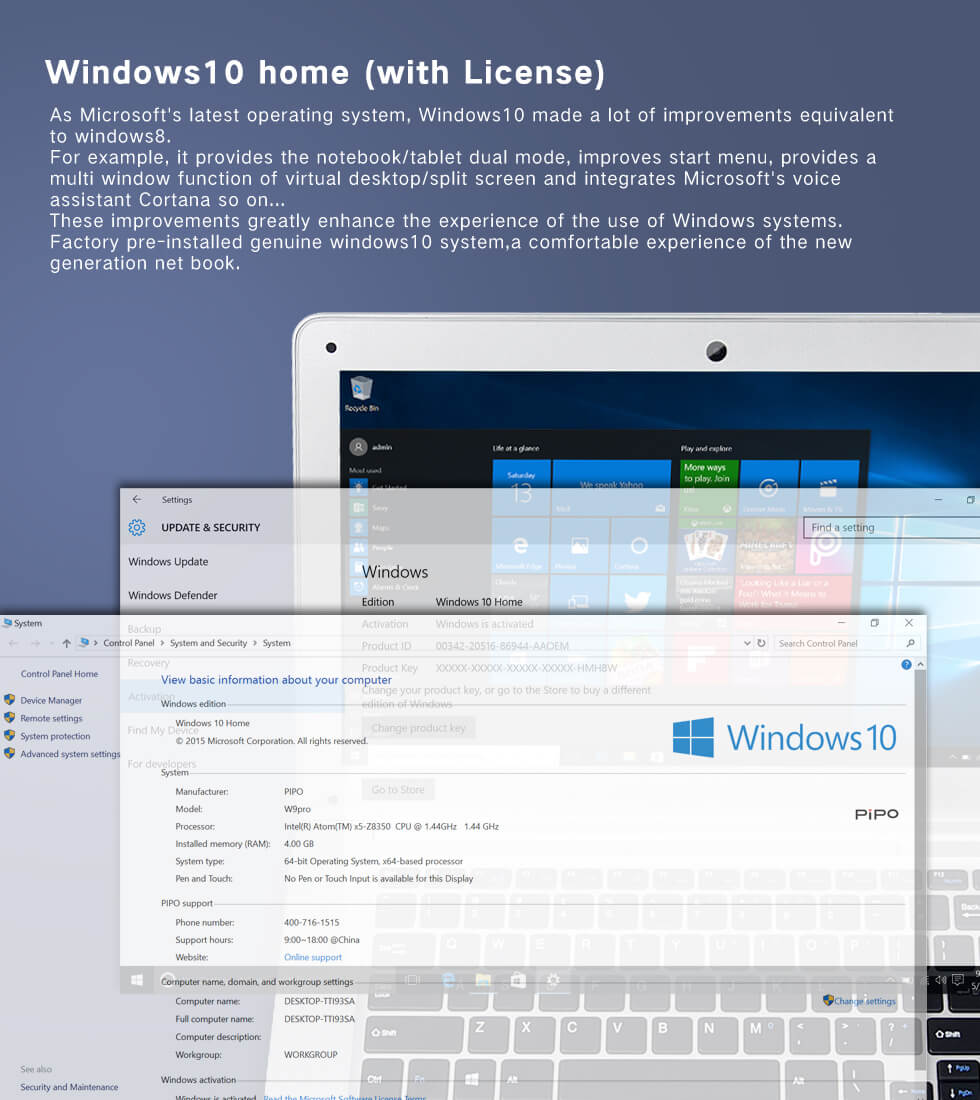Click the back arrow in Settings window
This screenshot has width=980, height=1100.
coord(137,499)
